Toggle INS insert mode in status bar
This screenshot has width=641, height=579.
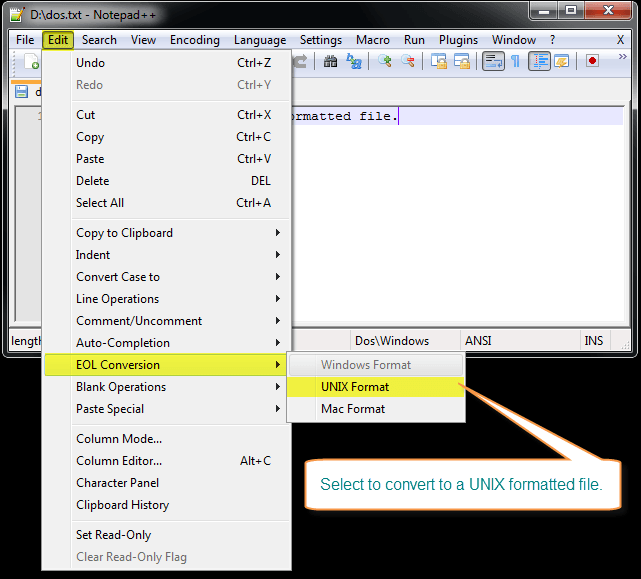coord(595,341)
